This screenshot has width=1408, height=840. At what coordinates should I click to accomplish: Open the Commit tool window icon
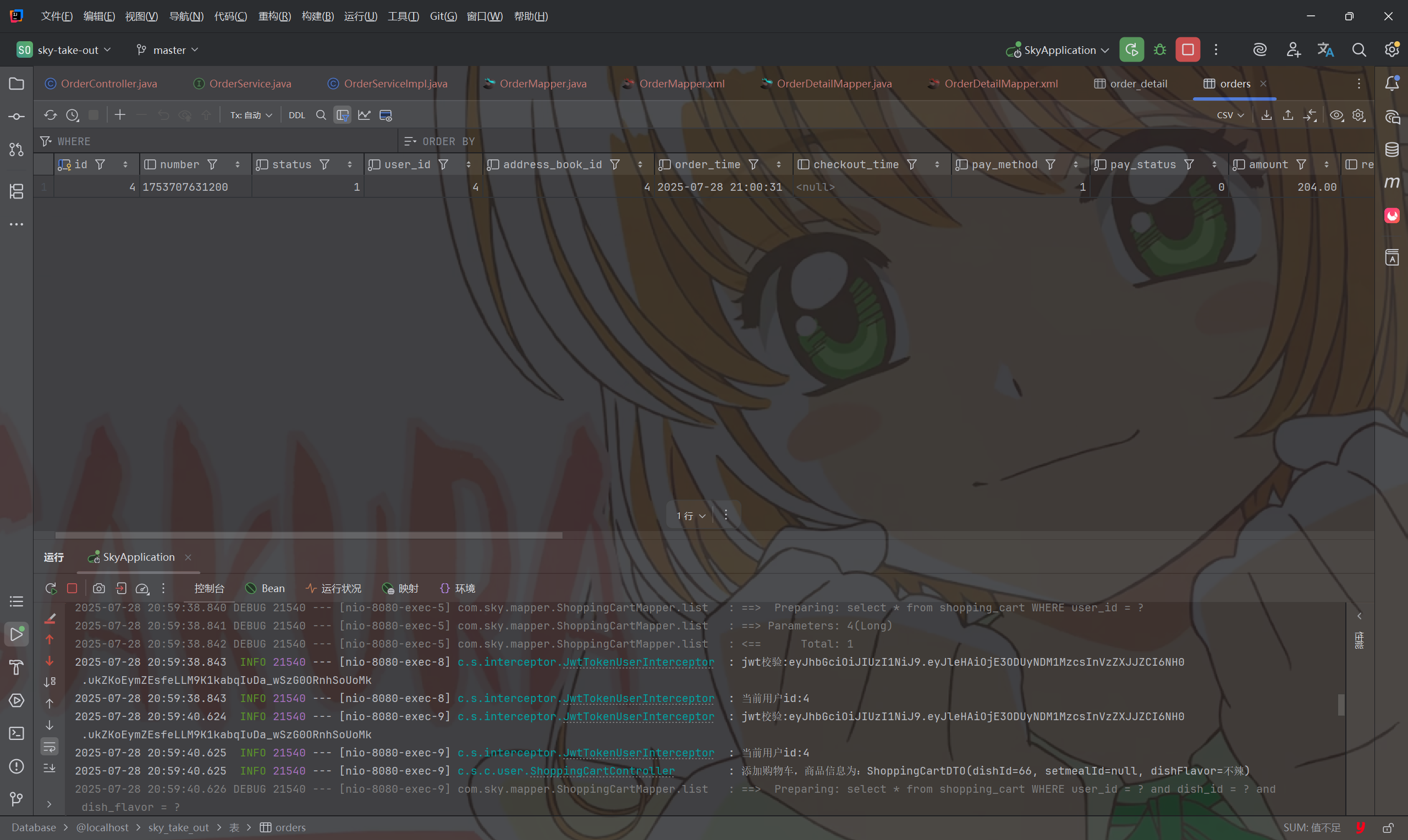point(16,117)
